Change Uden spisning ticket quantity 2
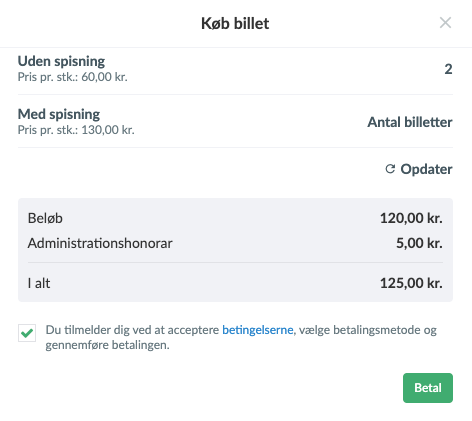 point(448,69)
